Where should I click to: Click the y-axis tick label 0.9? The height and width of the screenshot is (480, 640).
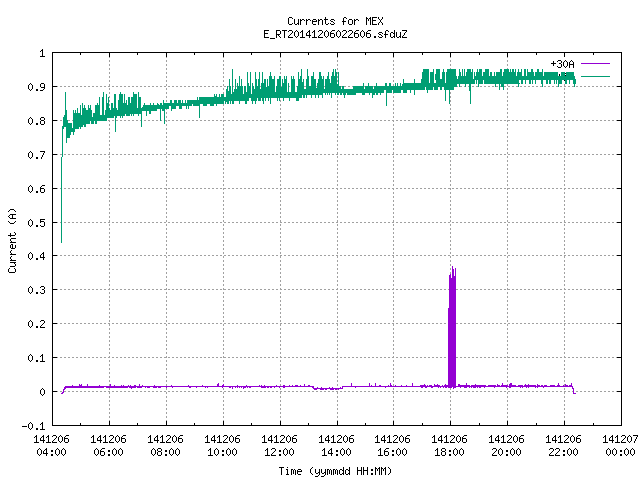[x=36, y=87]
